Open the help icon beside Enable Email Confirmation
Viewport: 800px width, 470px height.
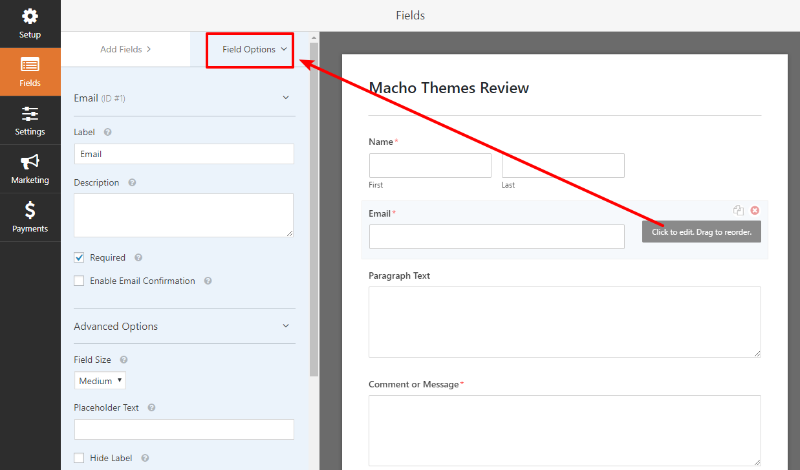[208, 281]
